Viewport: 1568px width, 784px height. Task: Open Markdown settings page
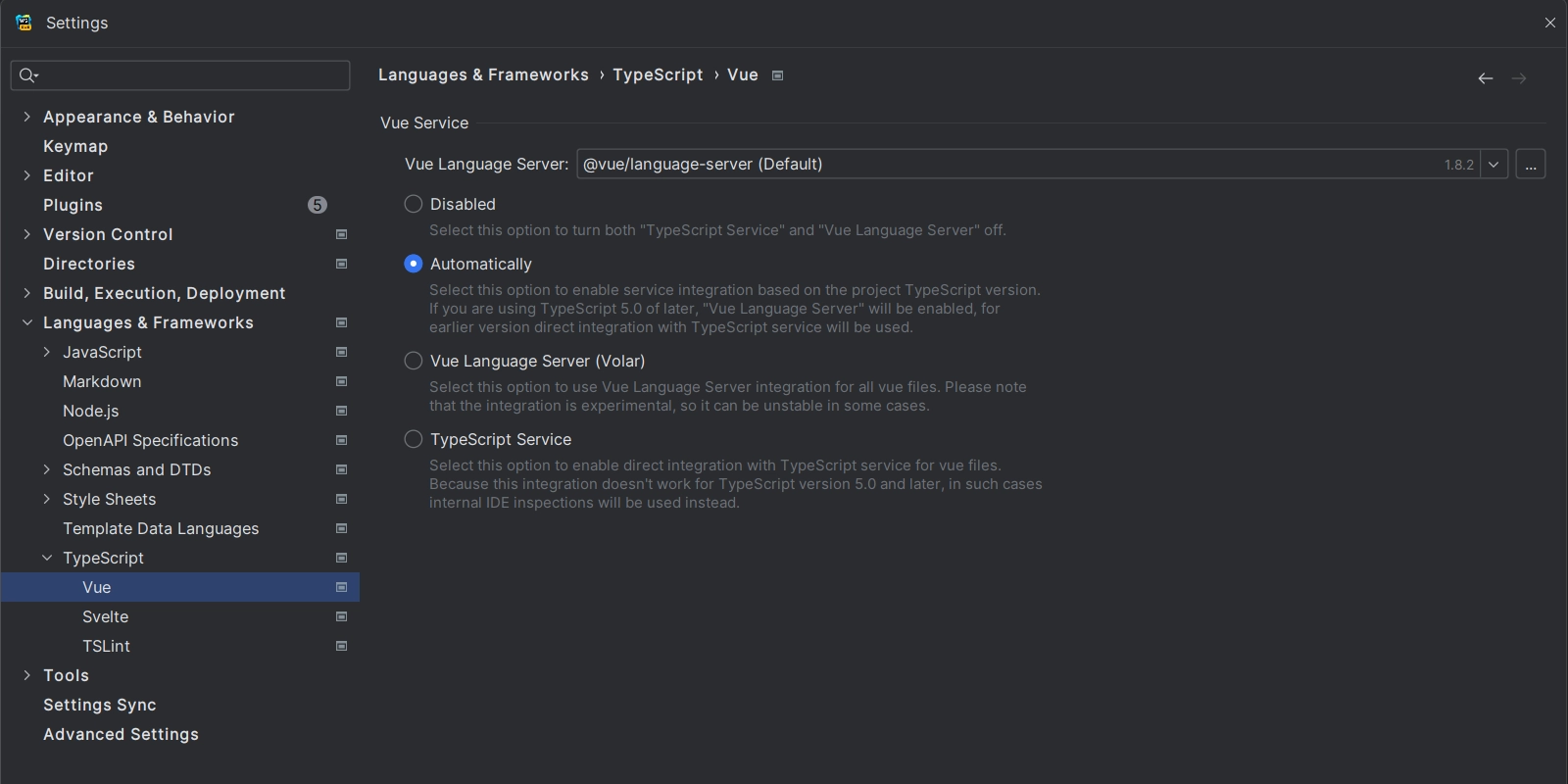pyautogui.click(x=102, y=381)
